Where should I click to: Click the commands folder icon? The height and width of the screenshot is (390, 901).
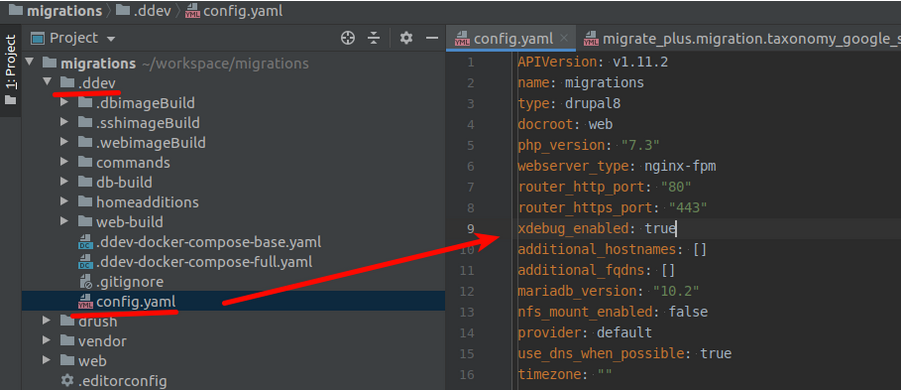85,163
